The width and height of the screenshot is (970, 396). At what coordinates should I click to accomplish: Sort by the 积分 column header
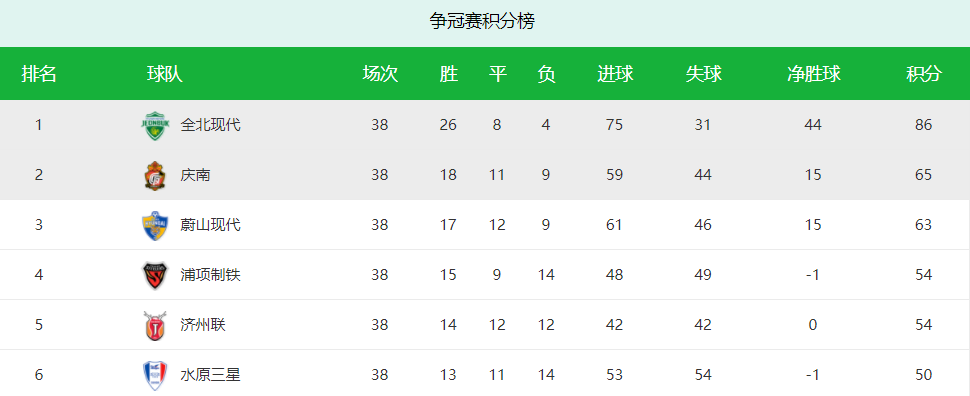point(924,74)
